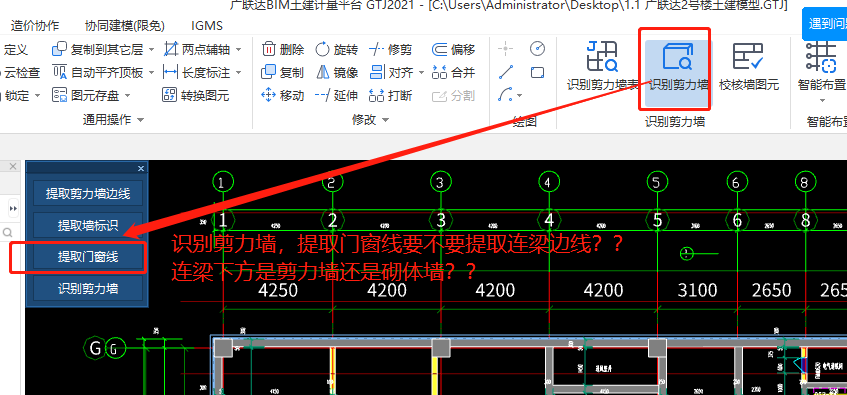Click the 识别剪力墙 panel button
Screen dimensions: 847x395
(x=88, y=289)
